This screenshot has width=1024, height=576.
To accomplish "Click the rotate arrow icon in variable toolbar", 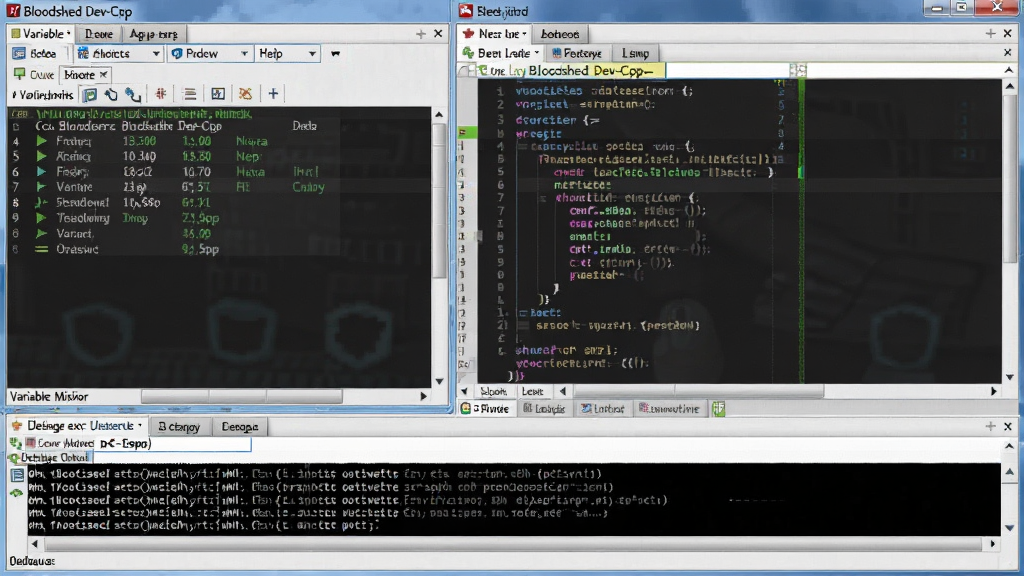I will click(111, 95).
